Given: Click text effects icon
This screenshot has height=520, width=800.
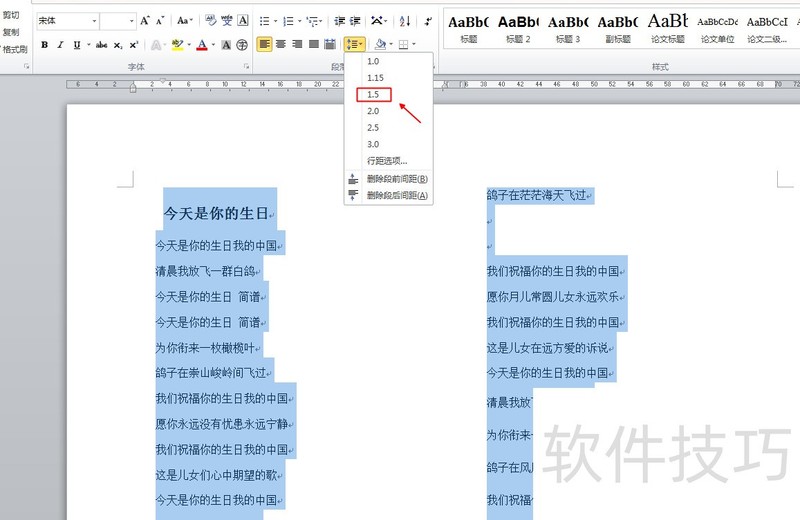Looking at the screenshot, I should click(x=156, y=45).
